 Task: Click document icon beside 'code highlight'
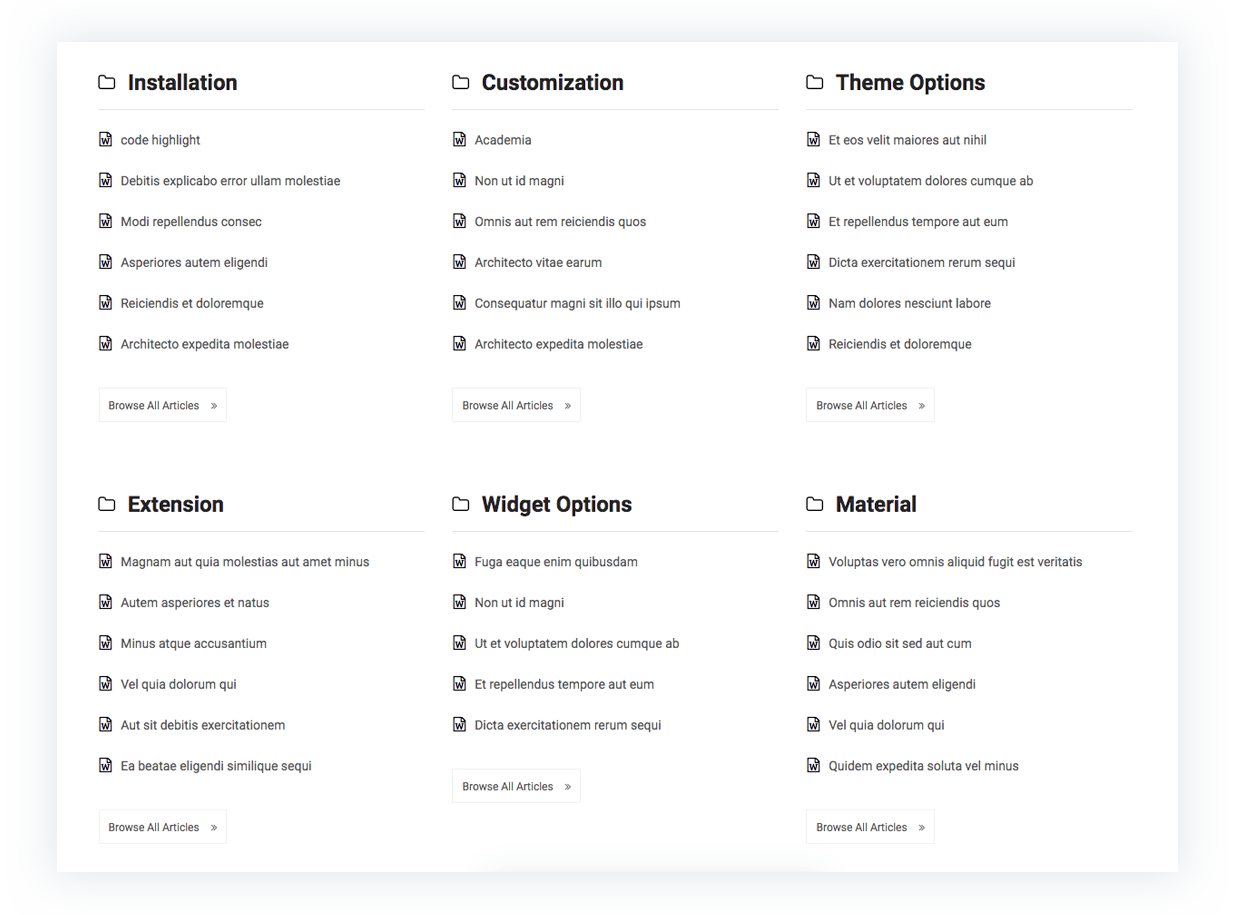pos(105,139)
